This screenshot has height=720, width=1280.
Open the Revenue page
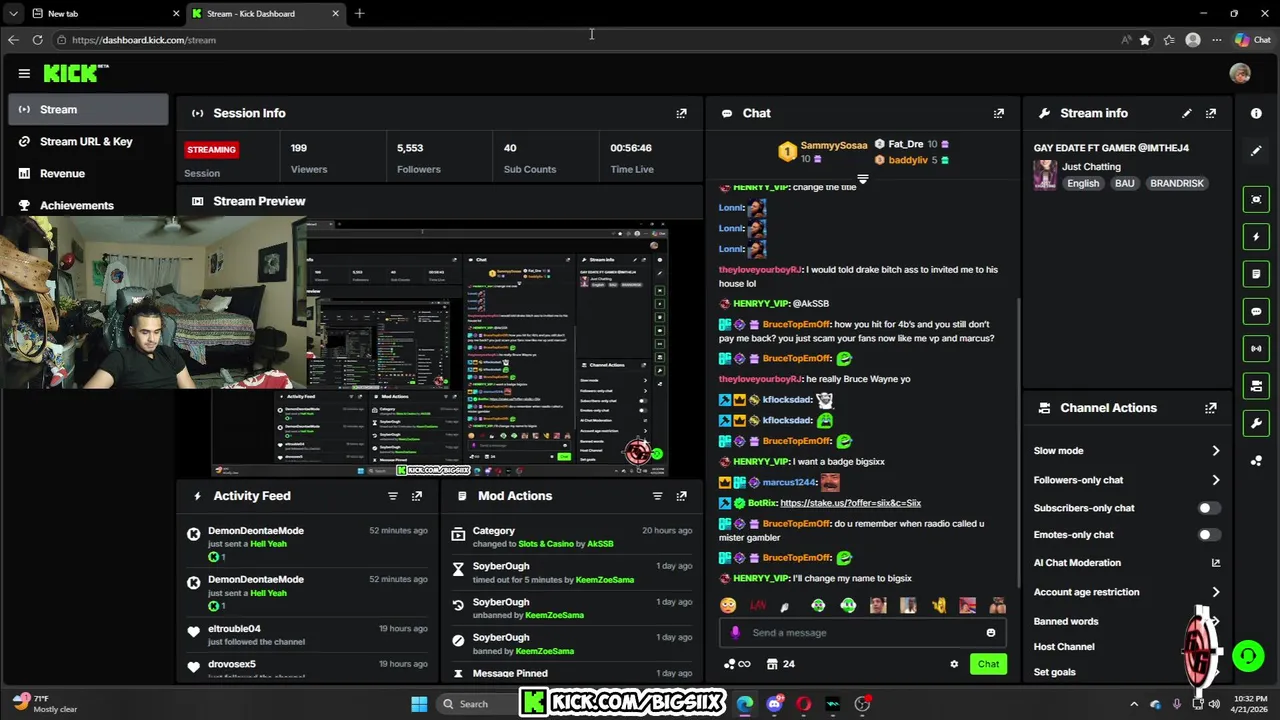[88, 174]
